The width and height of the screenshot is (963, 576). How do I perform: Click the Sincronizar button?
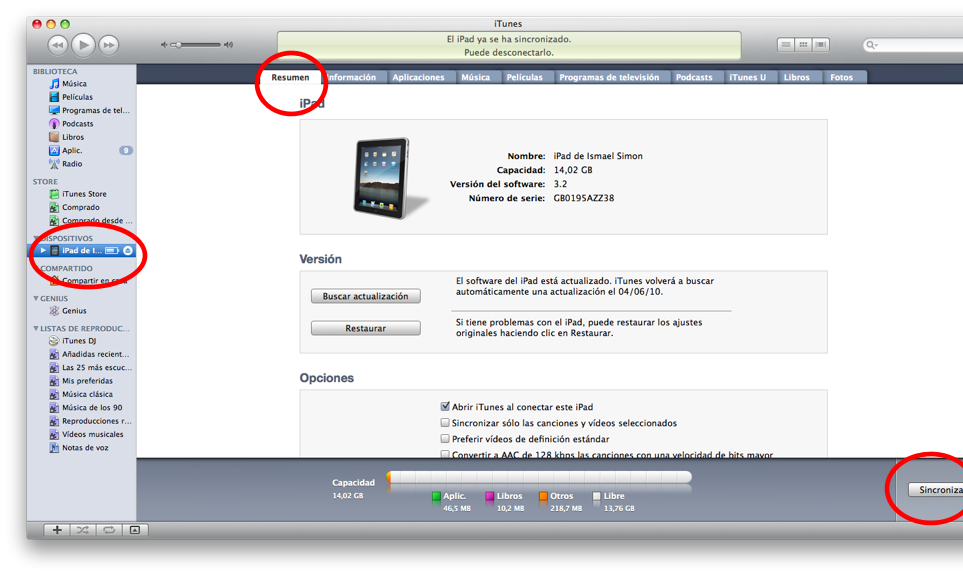pyautogui.click(x=936, y=489)
